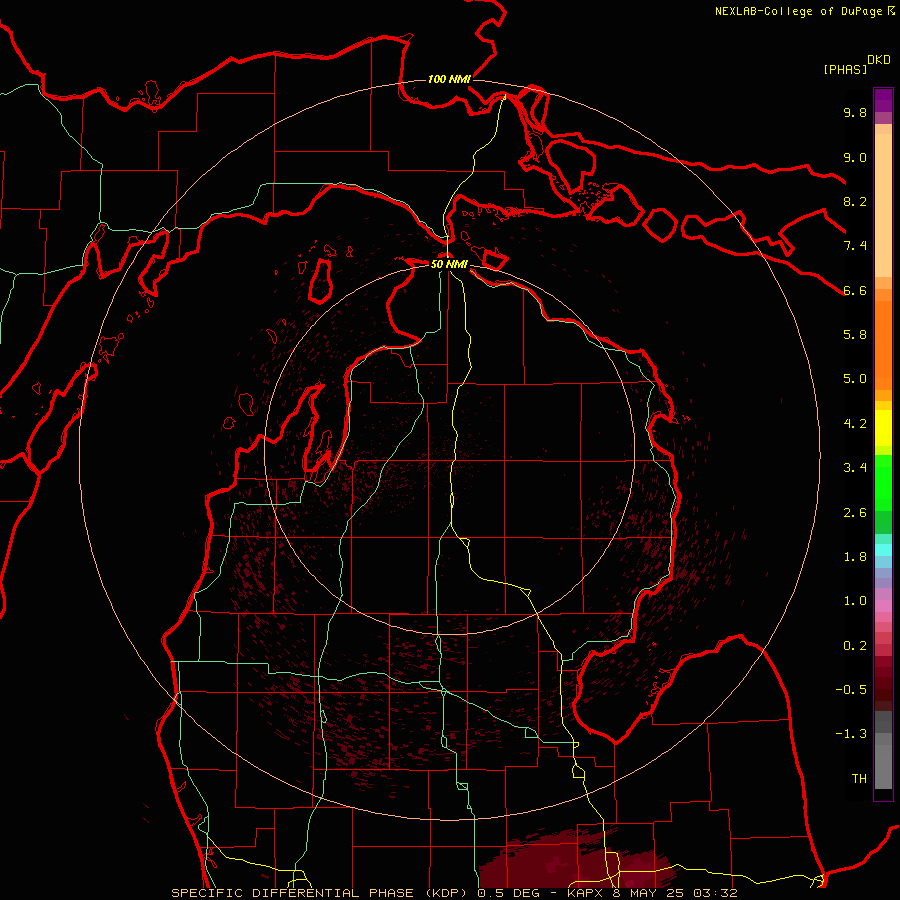Click the 1.8 value on color scale
Image resolution: width=900 pixels, height=900 pixels.
[855, 557]
